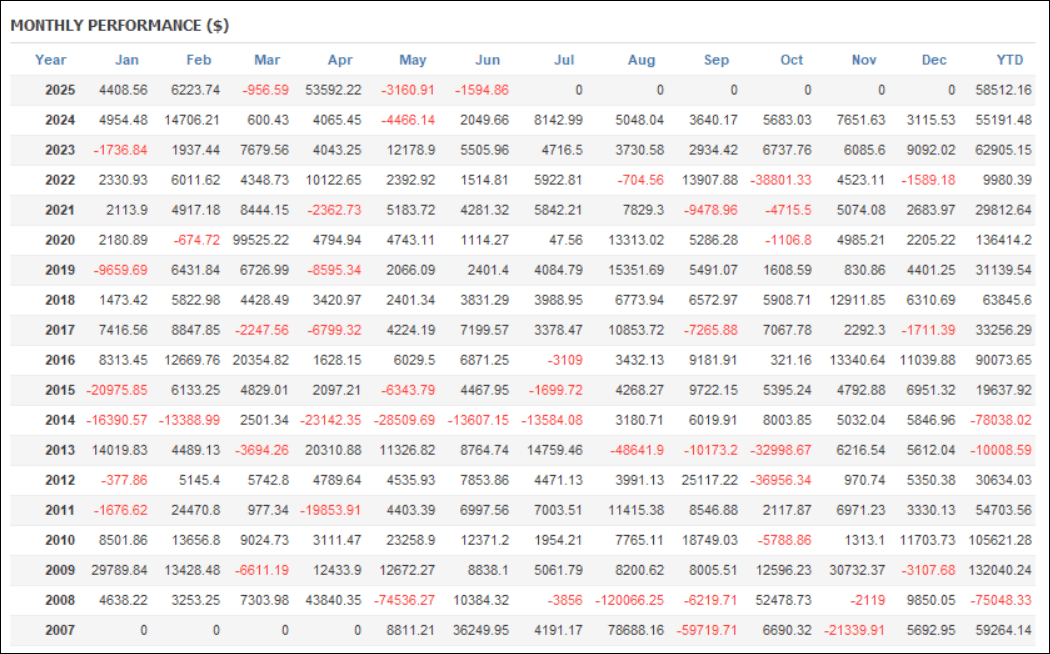Image resolution: width=1050 pixels, height=654 pixels.
Task: Click the 99525.22 March 2020 value
Action: point(260,240)
